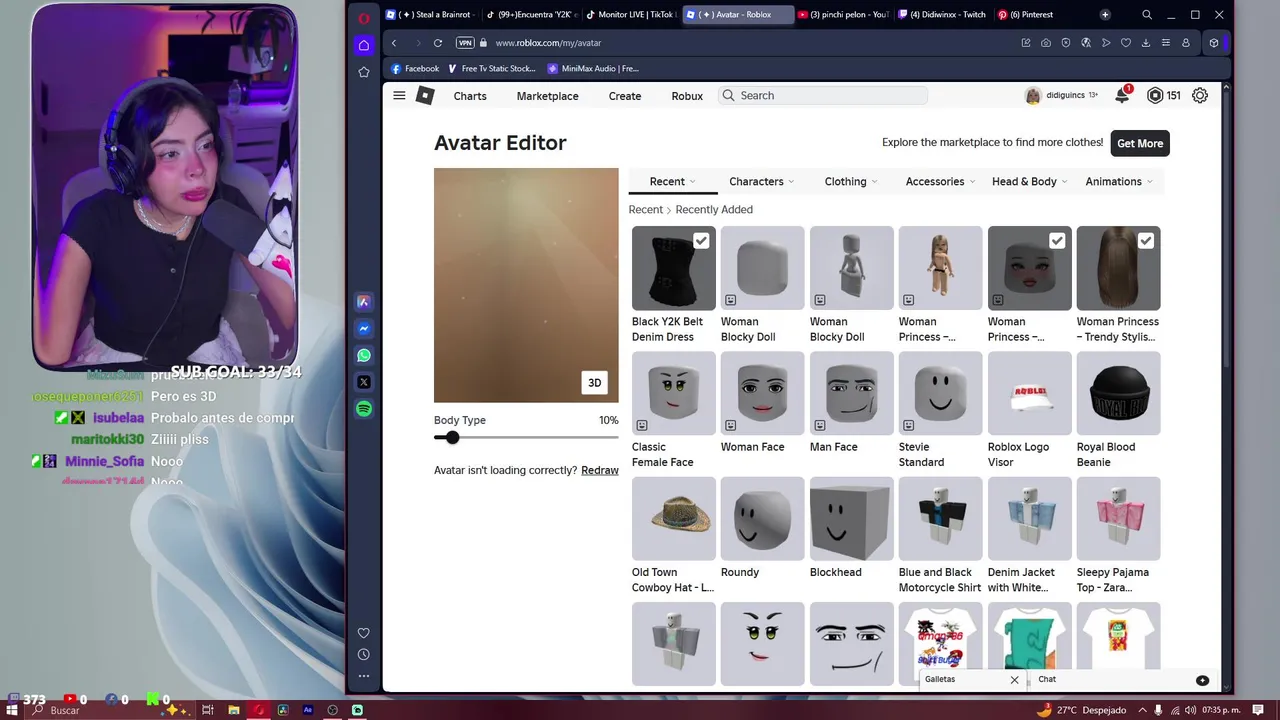Expand the Accessories dropdown
Image resolution: width=1280 pixels, height=720 pixels.
click(x=940, y=181)
